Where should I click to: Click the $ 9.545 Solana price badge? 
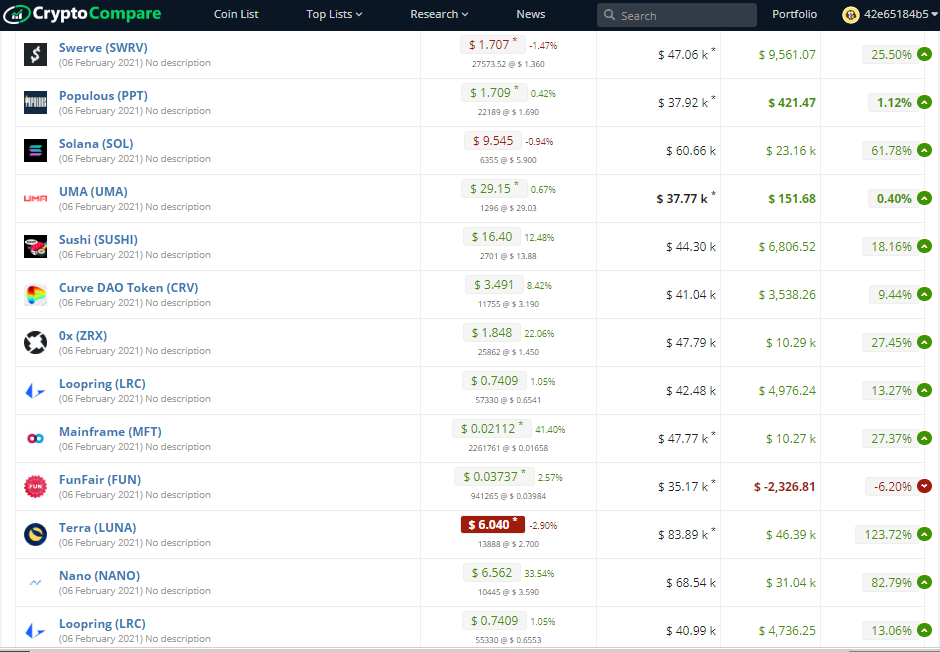(493, 140)
